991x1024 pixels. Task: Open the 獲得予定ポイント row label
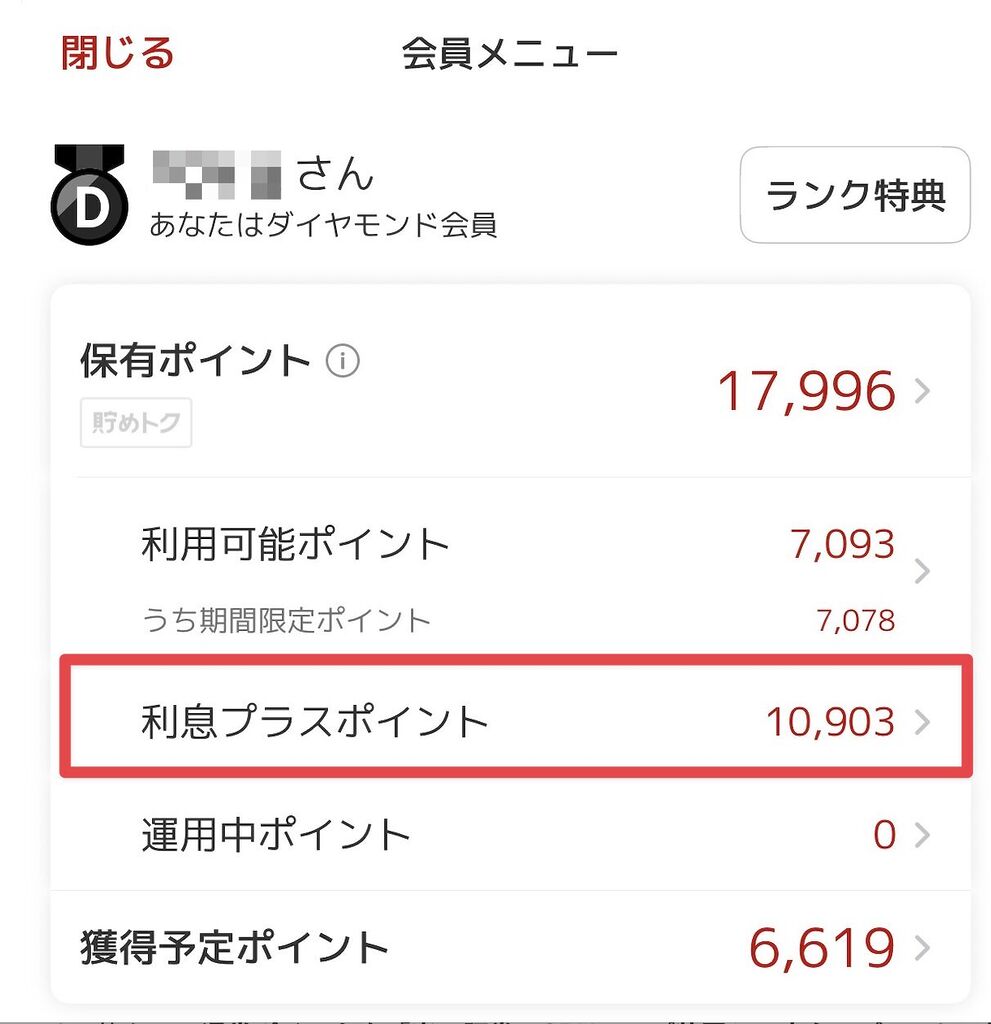coord(234,948)
